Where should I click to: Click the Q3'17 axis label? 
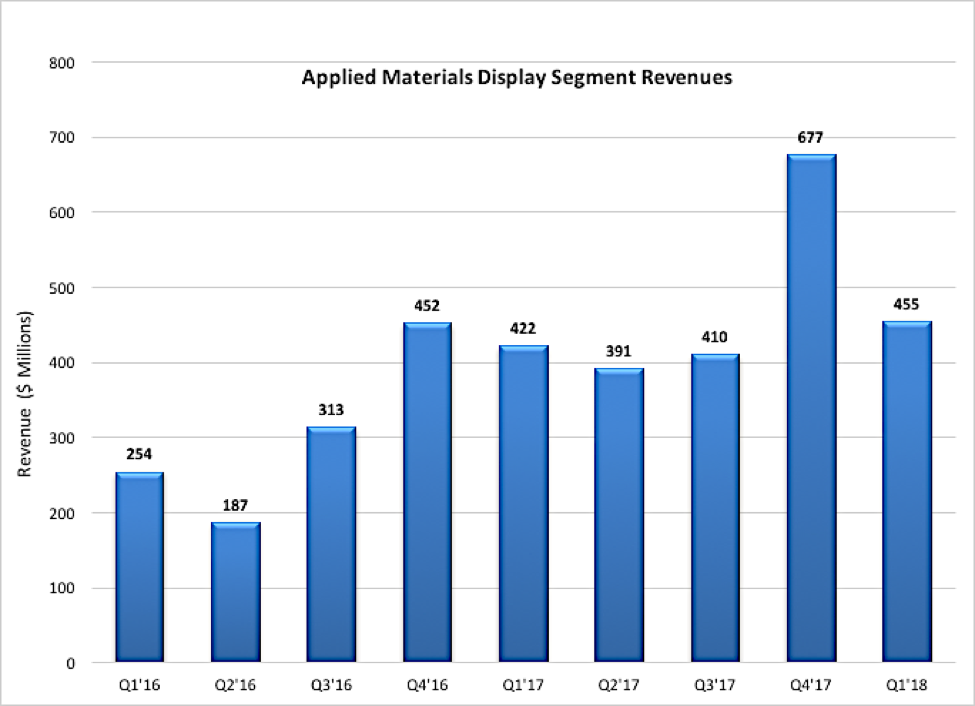pos(714,685)
